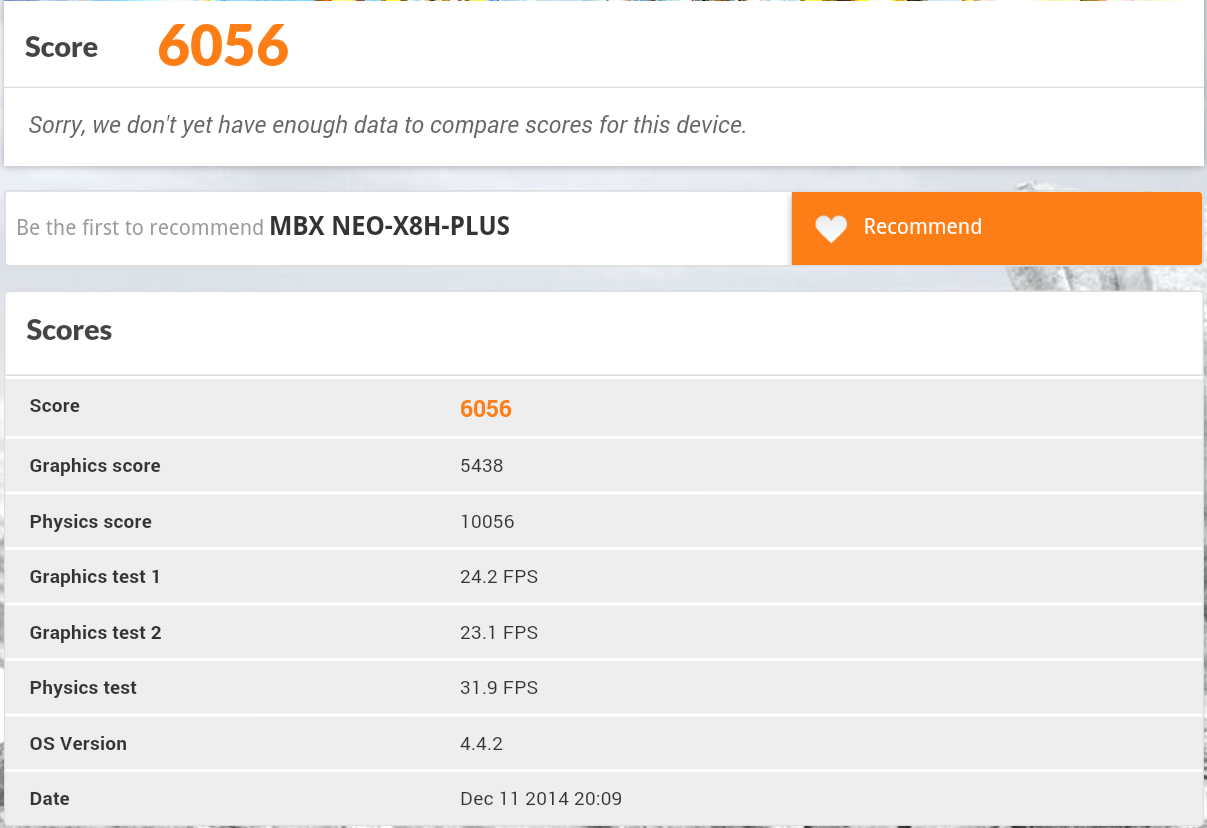The image size is (1207, 828).
Task: Select the 31.9 FPS value
Action: pos(499,687)
